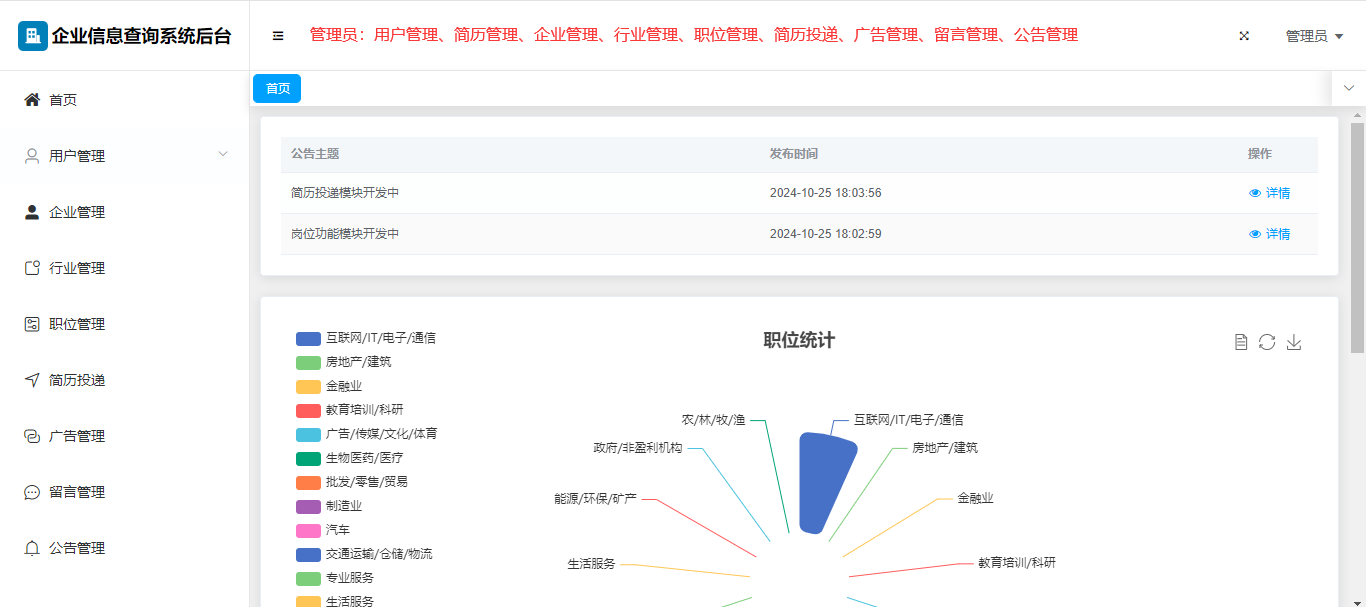Image resolution: width=1366 pixels, height=607 pixels.
Task: Click the 生活服务 pie label
Action: pos(591,564)
